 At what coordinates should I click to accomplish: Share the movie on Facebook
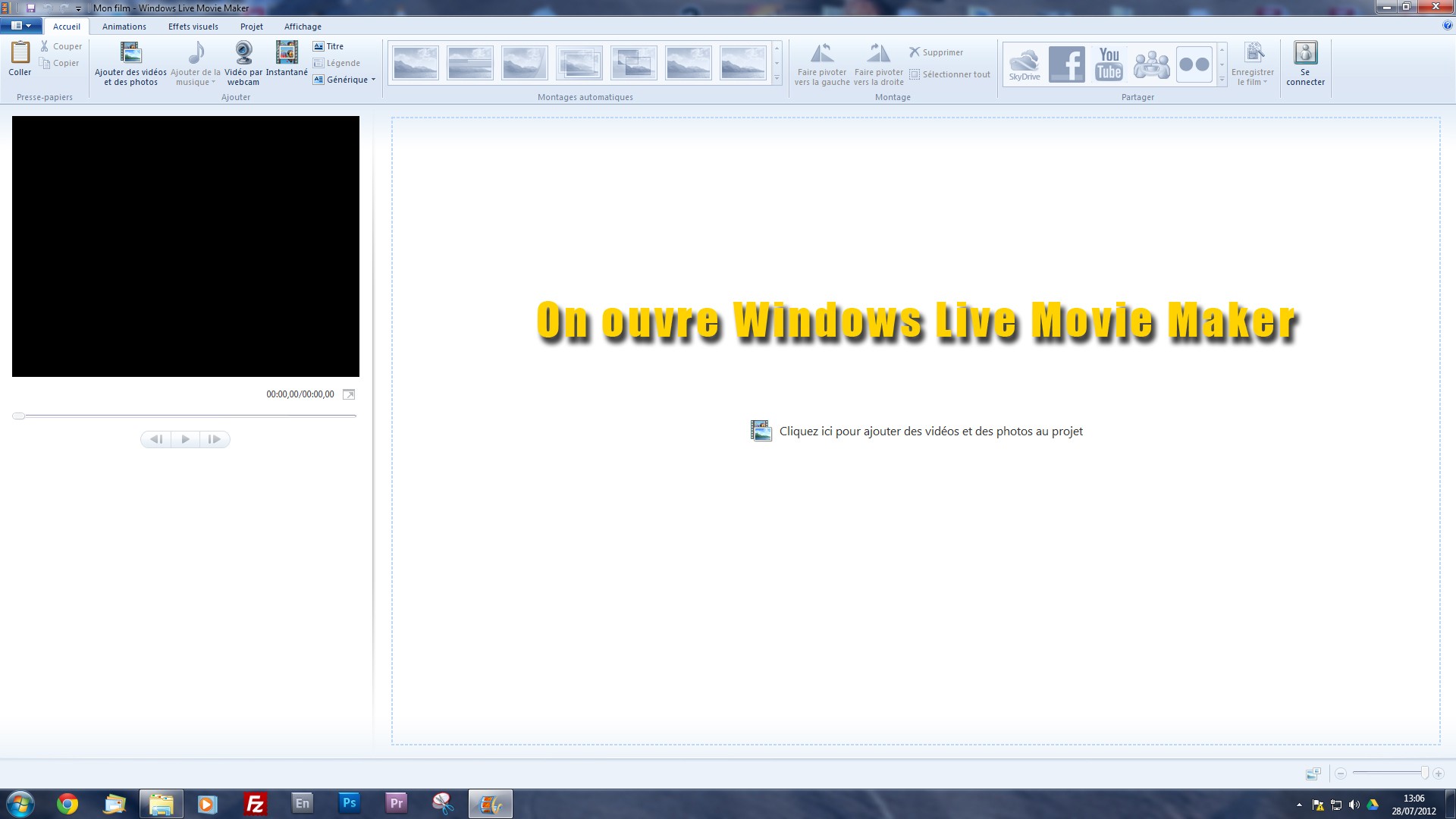1067,64
